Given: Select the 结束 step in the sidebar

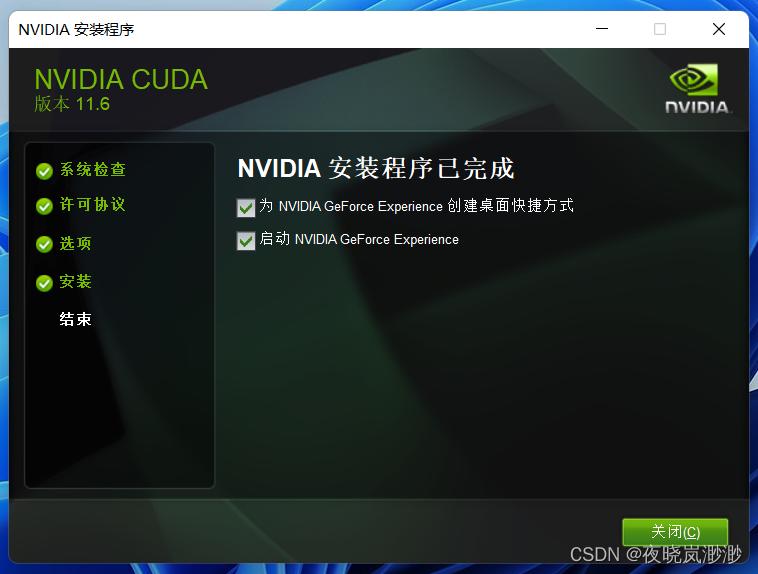Looking at the screenshot, I should 75,319.
